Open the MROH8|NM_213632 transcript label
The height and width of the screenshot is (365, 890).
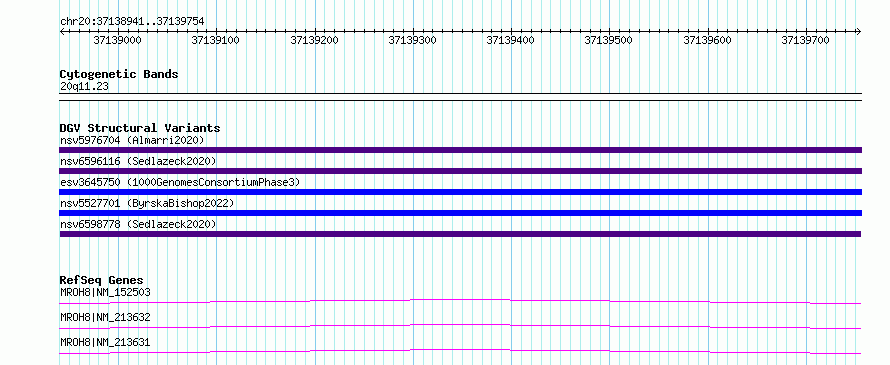[105, 317]
